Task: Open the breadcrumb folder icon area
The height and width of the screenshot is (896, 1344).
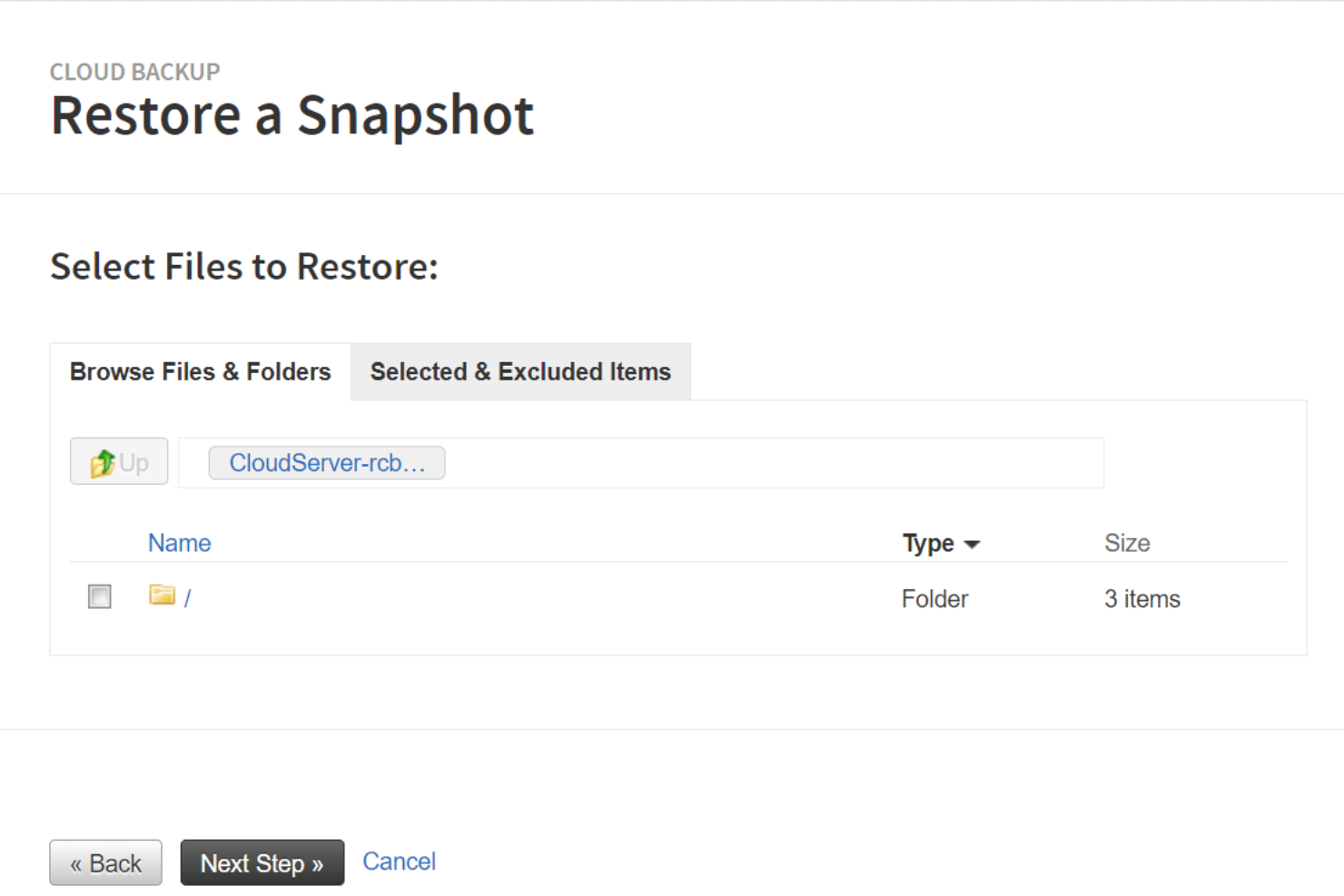Action: (327, 463)
